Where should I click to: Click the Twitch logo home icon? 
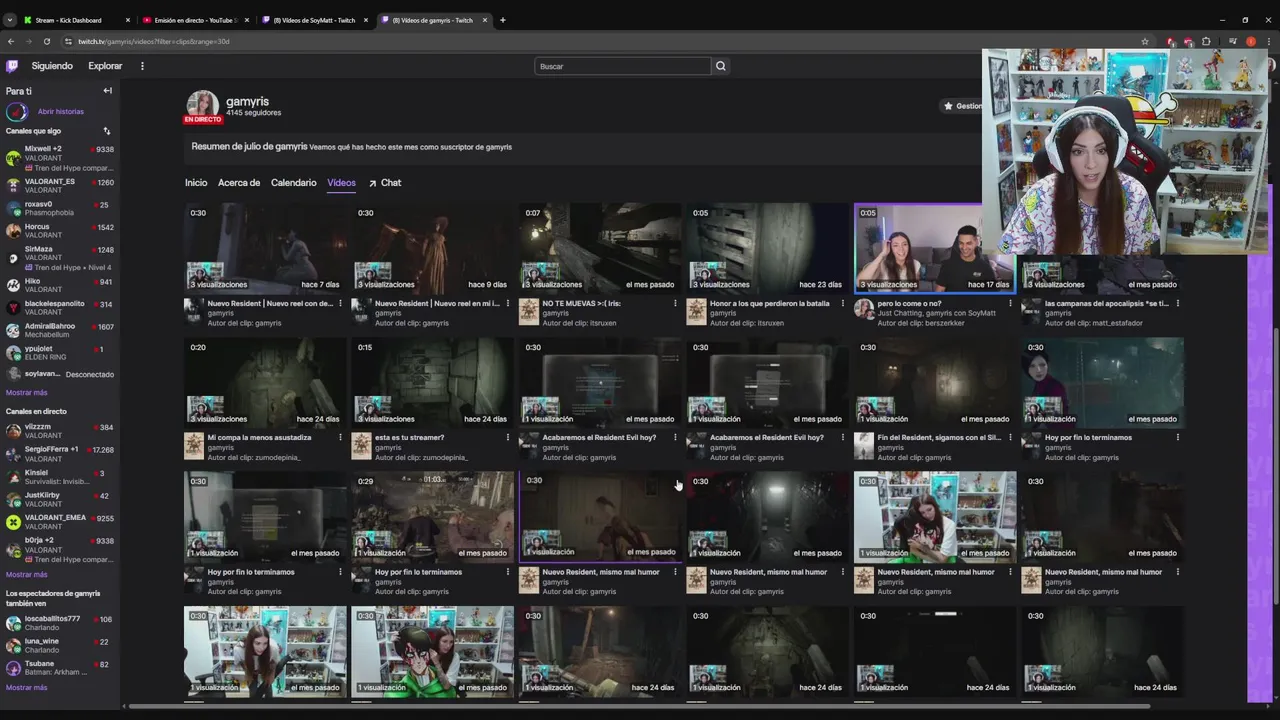12,66
